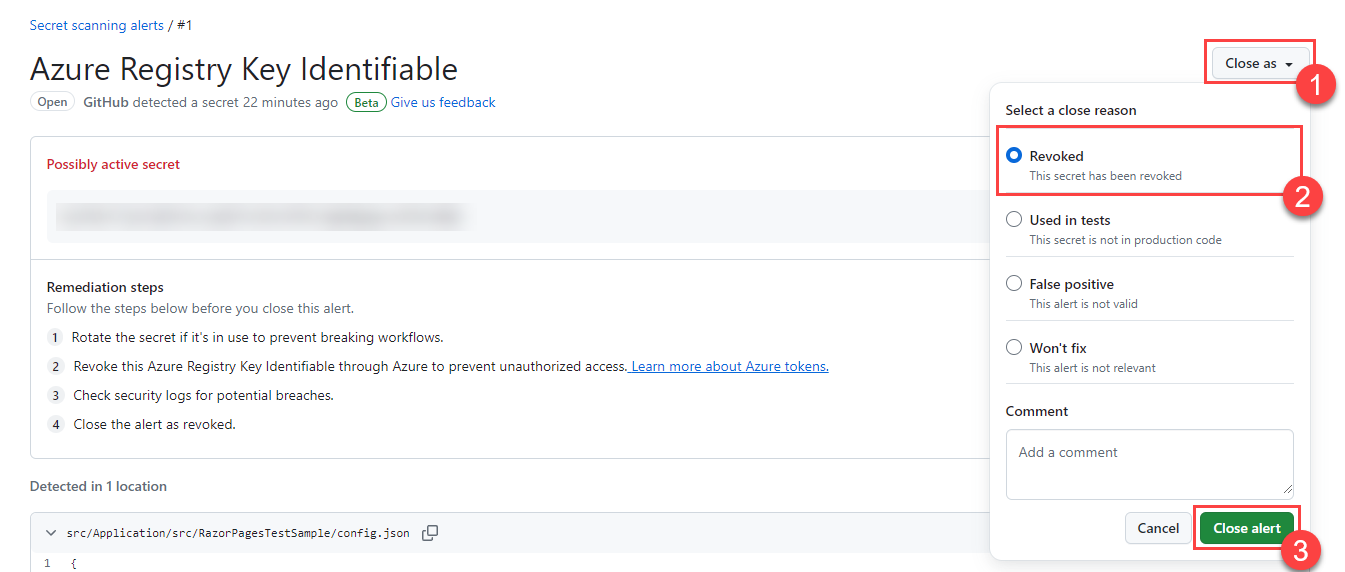Confirm with the Close alert button
The image size is (1345, 572).
pos(1246,528)
